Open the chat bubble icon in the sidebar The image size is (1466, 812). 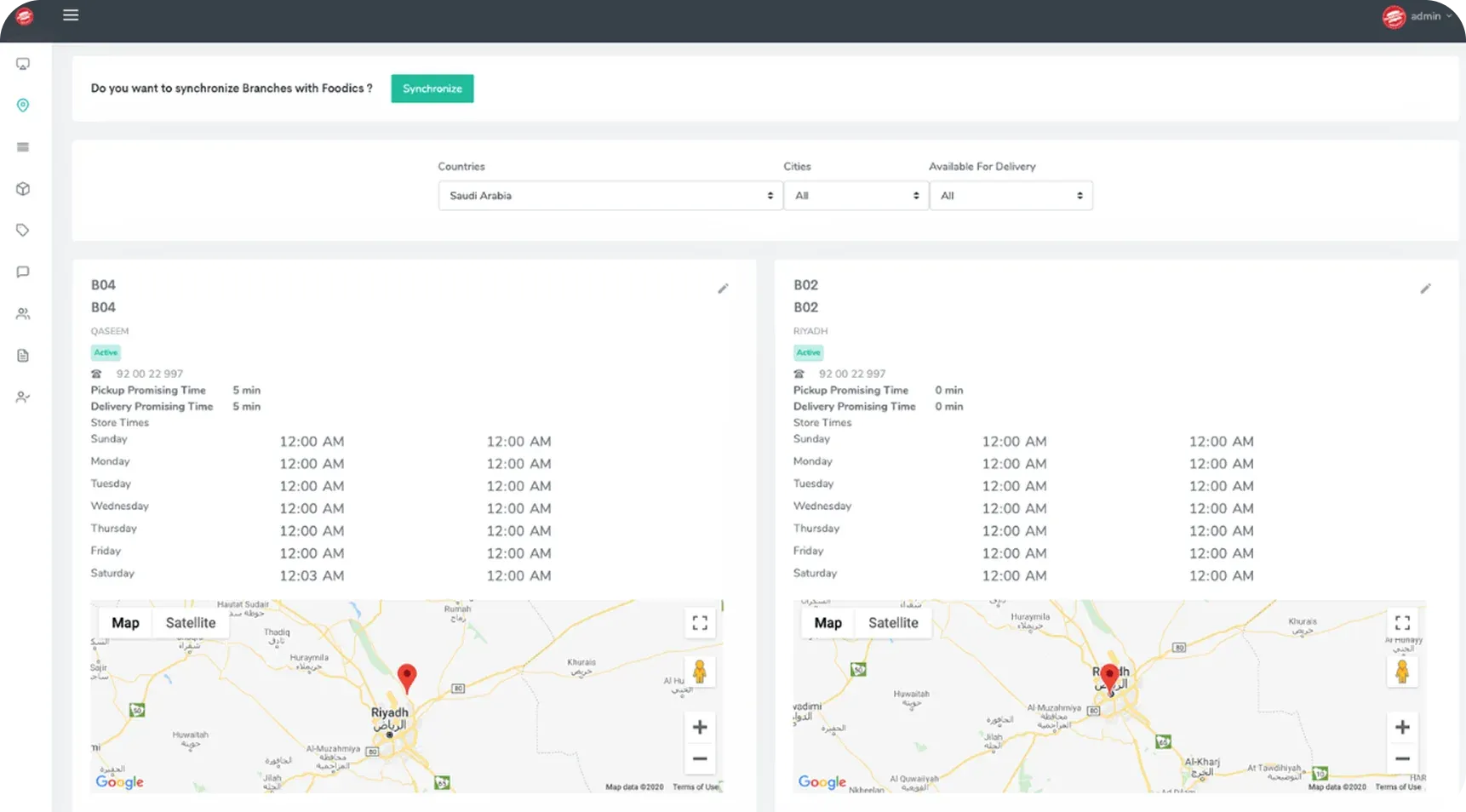(x=23, y=272)
